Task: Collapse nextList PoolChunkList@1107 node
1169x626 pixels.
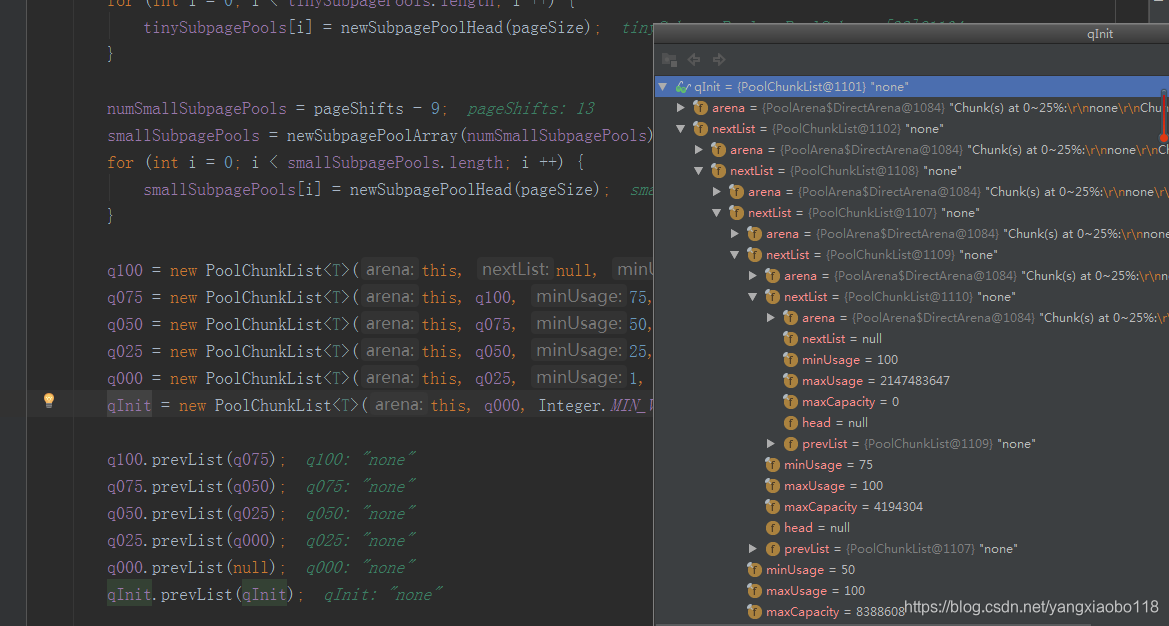Action: coord(716,212)
